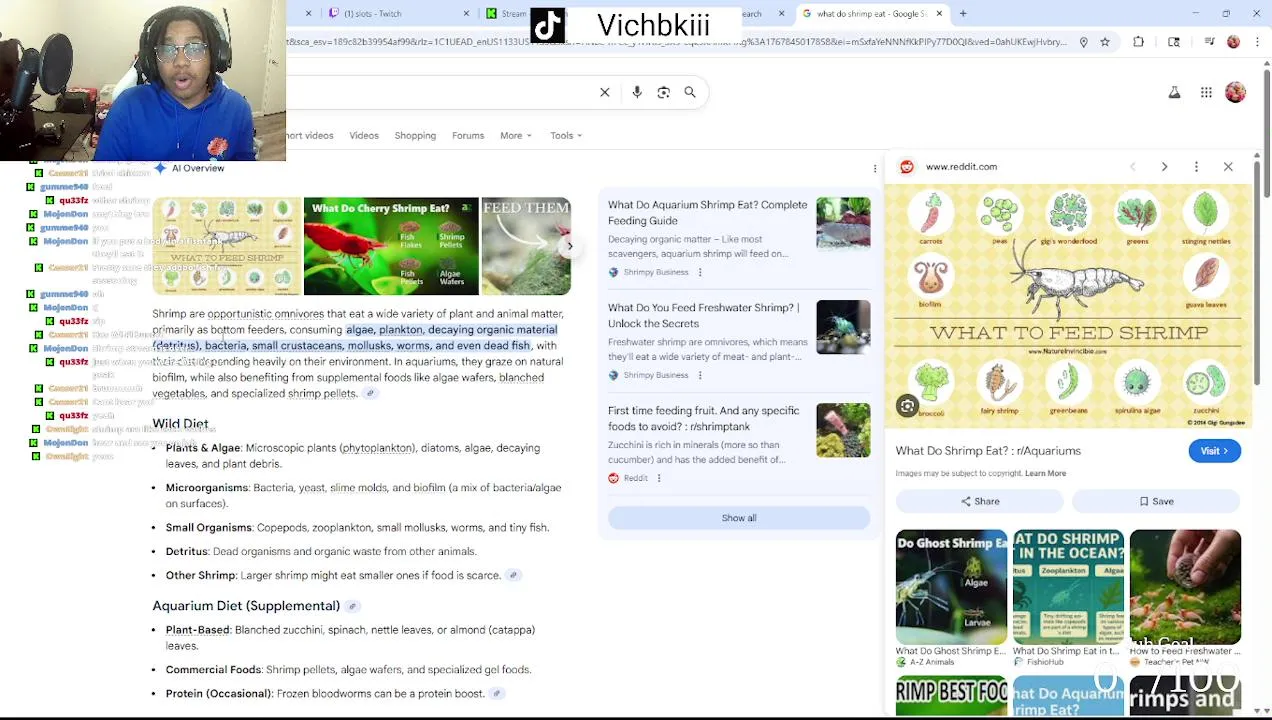The width and height of the screenshot is (1272, 720).
Task: Open more options for Reddit source result
Action: click(659, 478)
